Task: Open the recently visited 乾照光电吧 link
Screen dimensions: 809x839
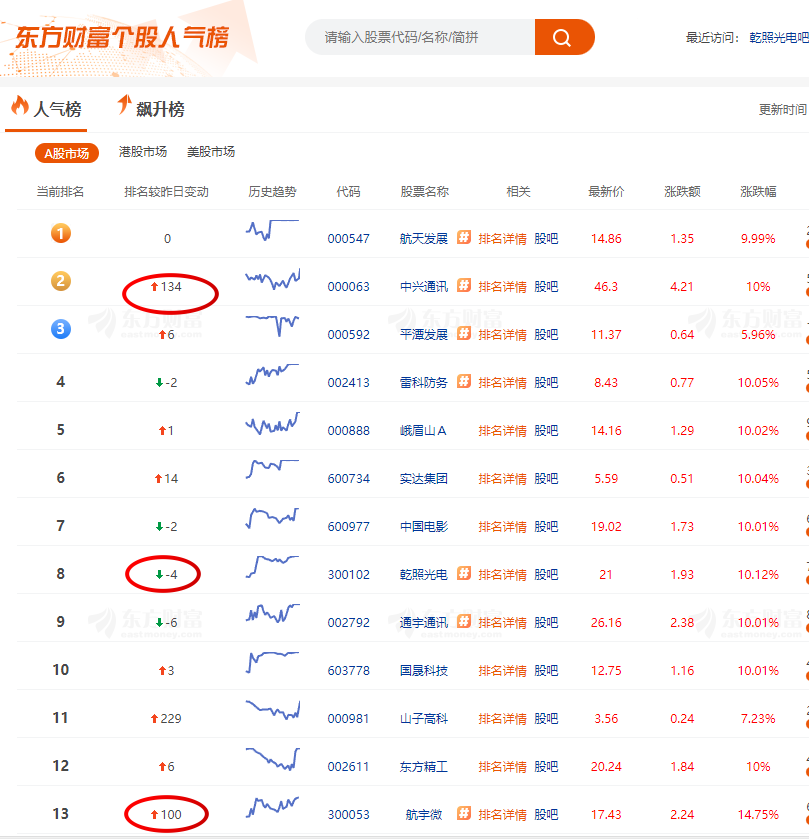Action: click(779, 37)
